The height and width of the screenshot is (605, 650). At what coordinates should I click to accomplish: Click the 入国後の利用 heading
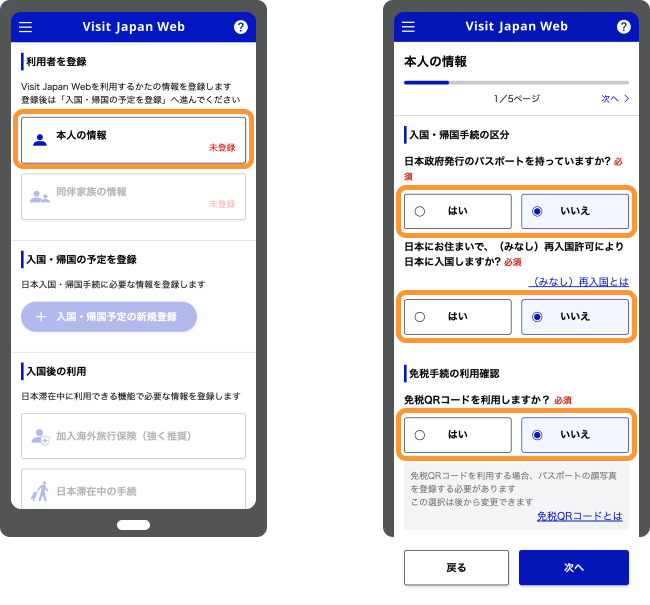56,372
